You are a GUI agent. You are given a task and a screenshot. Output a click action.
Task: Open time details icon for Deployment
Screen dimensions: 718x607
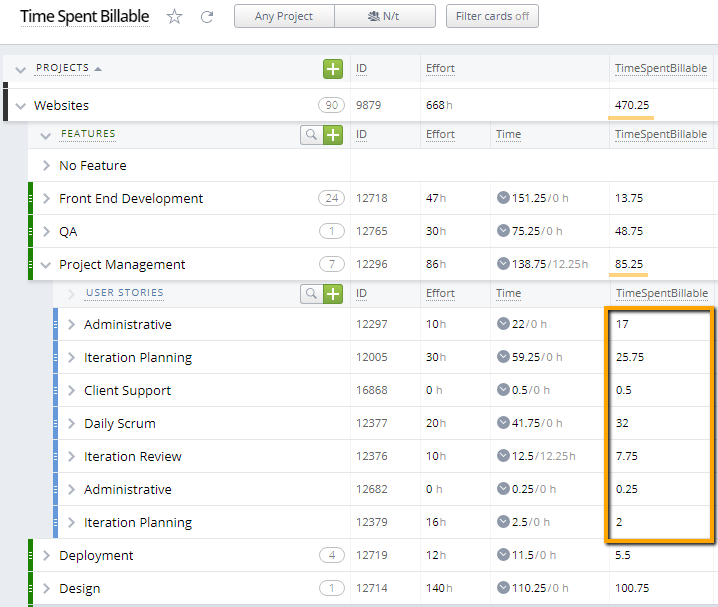[503, 555]
